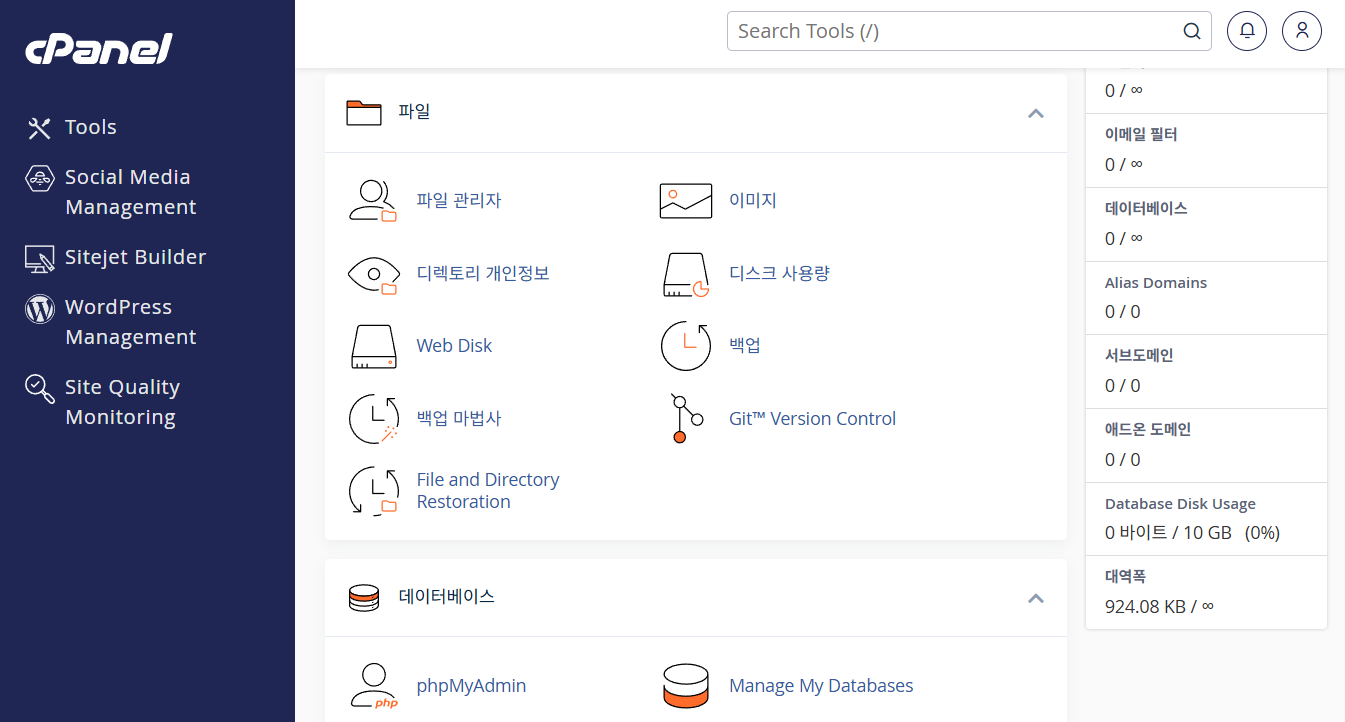Click the 이미지 picture icon
Screen dimensions: 1345x722
click(x=686, y=200)
